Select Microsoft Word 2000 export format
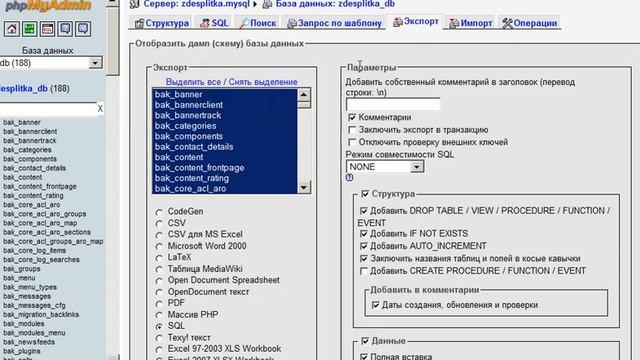The height and width of the screenshot is (360, 640). 159,247
